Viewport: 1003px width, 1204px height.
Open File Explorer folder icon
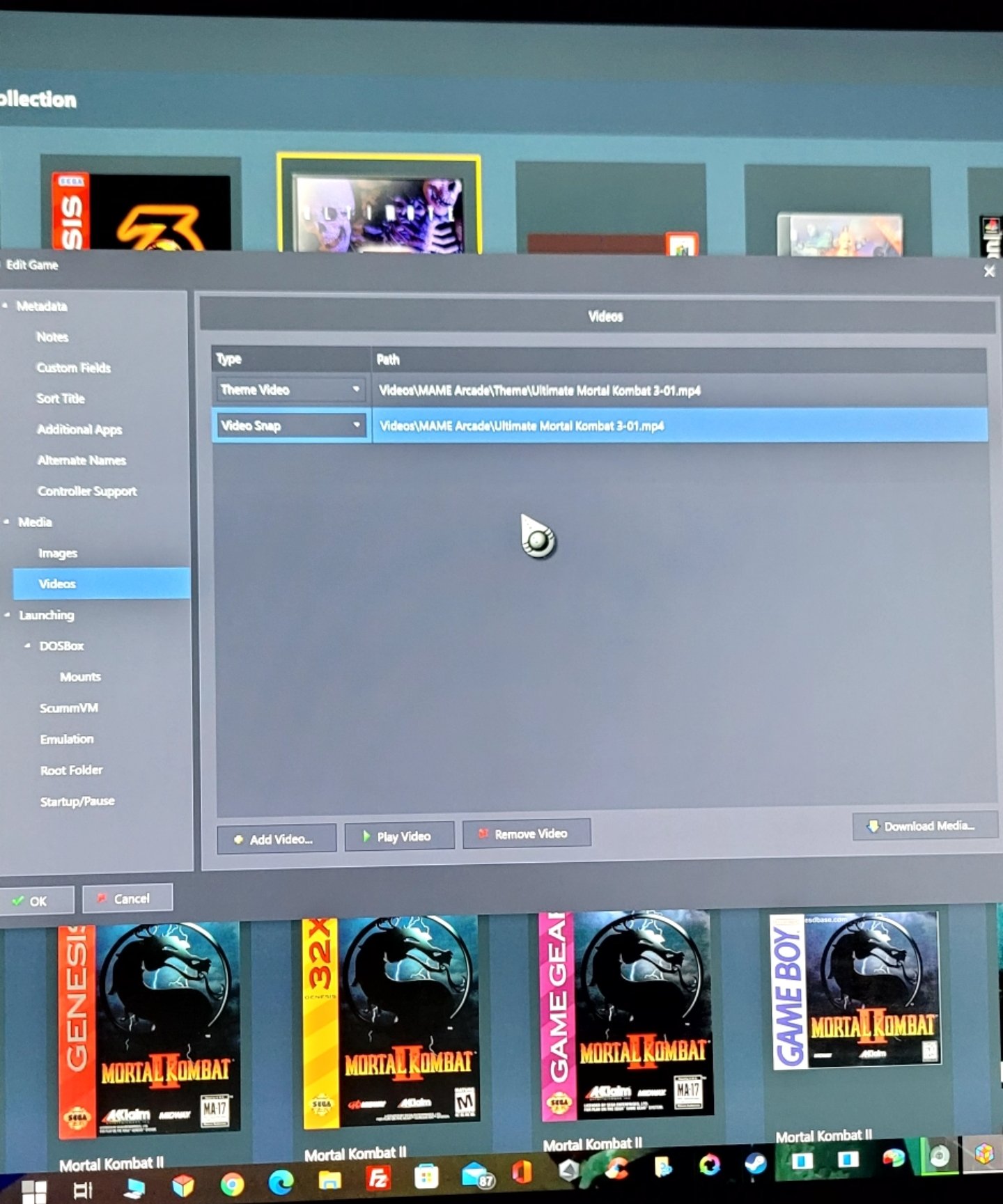coord(329,1180)
